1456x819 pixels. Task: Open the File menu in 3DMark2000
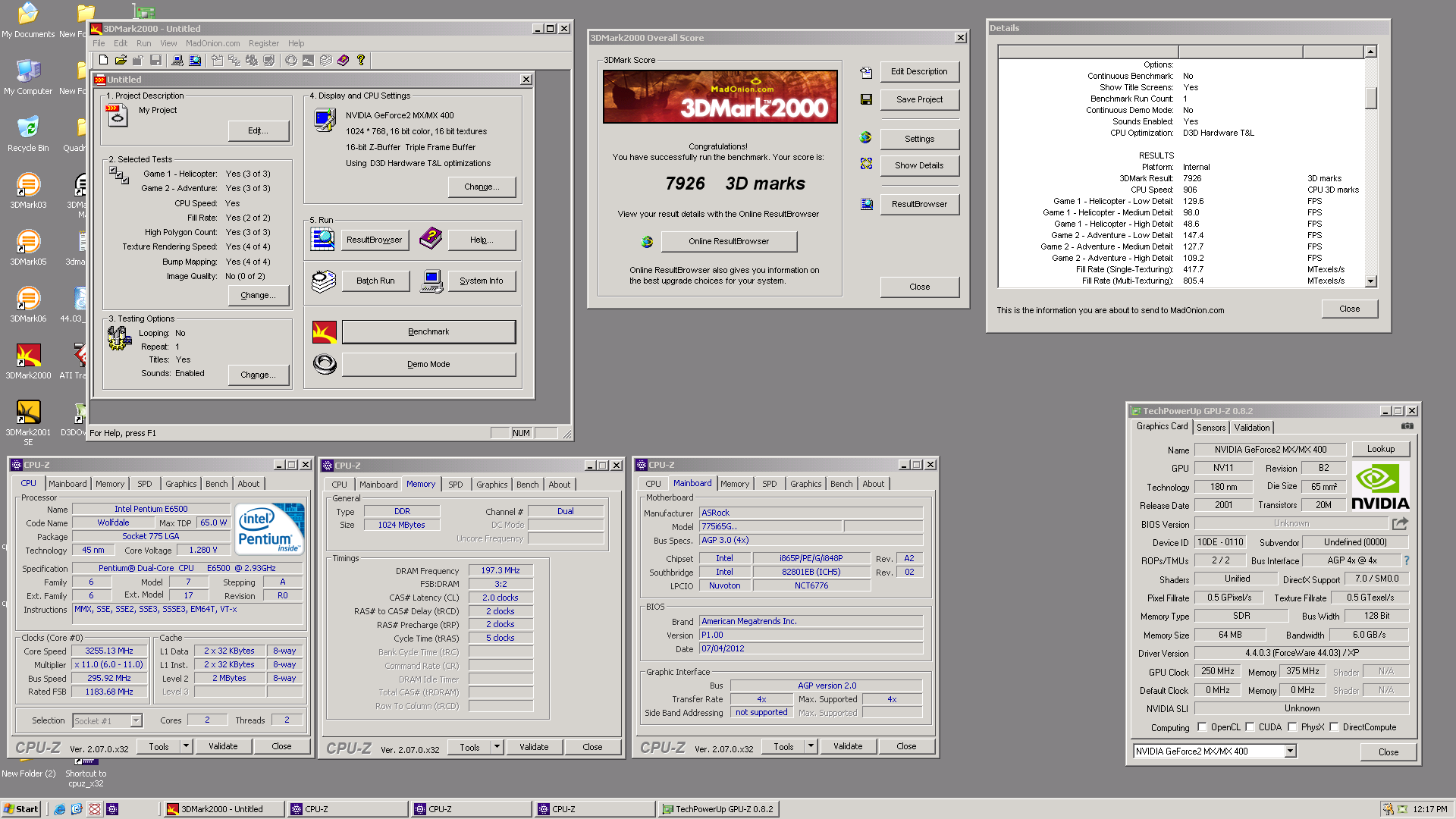pyautogui.click(x=99, y=43)
